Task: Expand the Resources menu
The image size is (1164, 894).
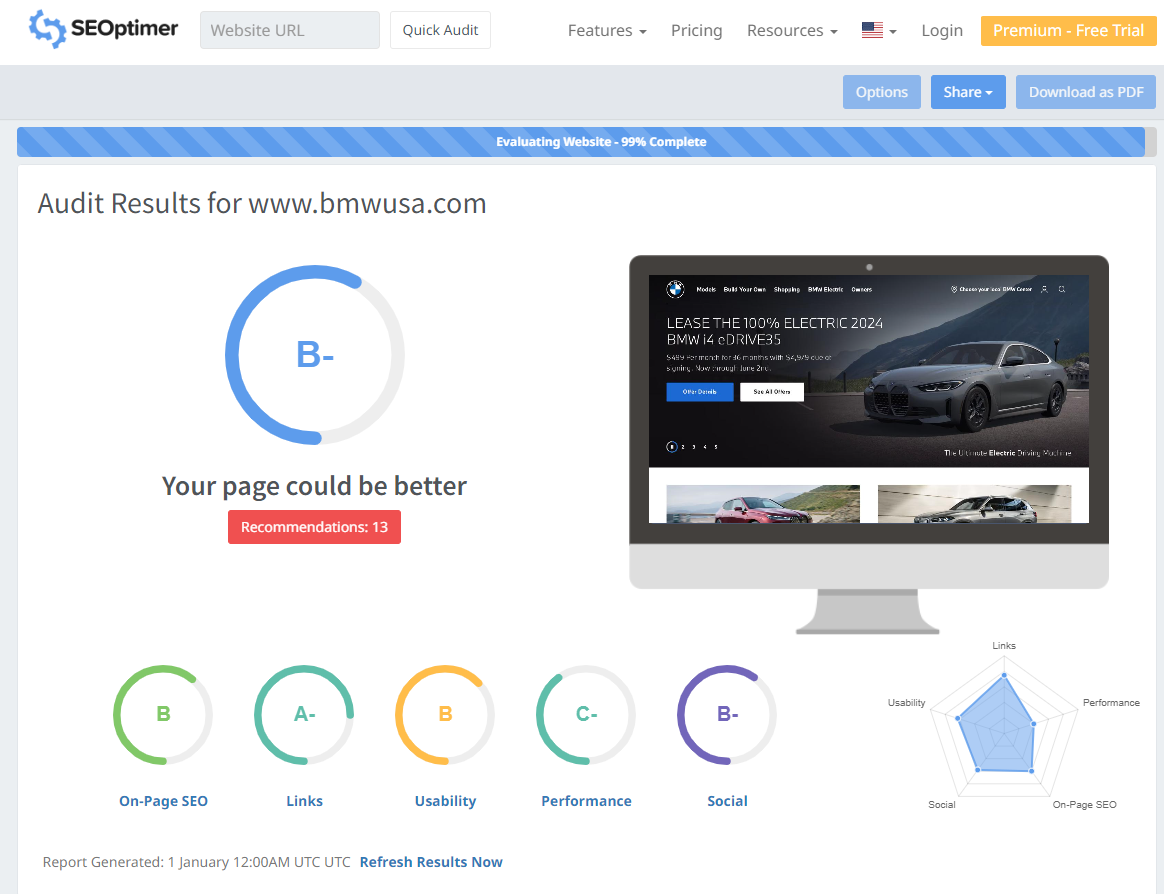Action: (792, 30)
